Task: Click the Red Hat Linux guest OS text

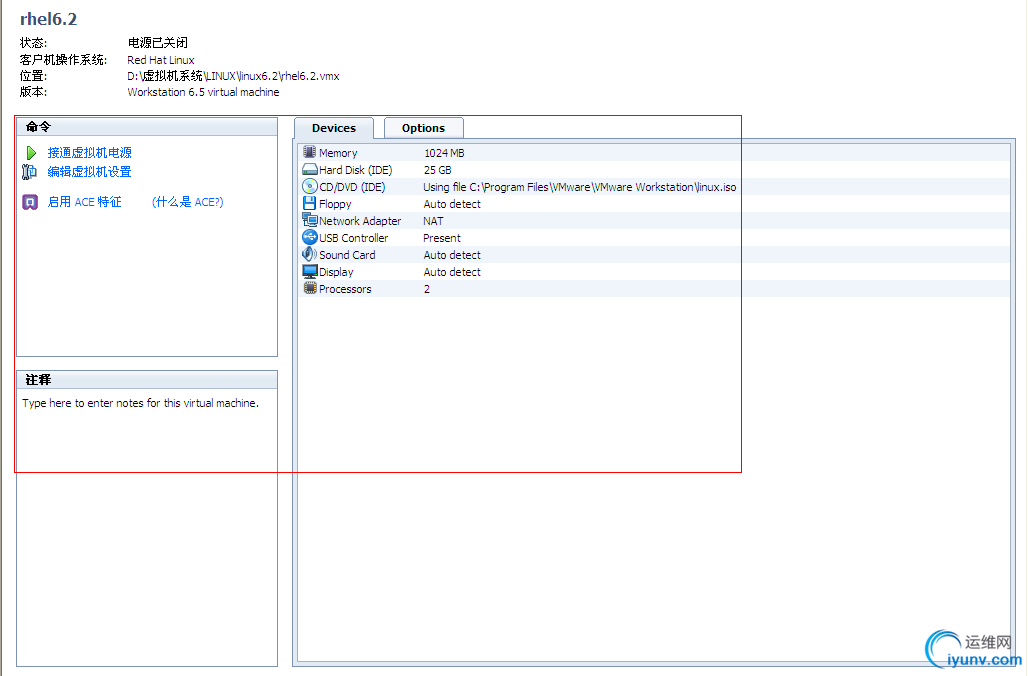Action: coord(161,60)
